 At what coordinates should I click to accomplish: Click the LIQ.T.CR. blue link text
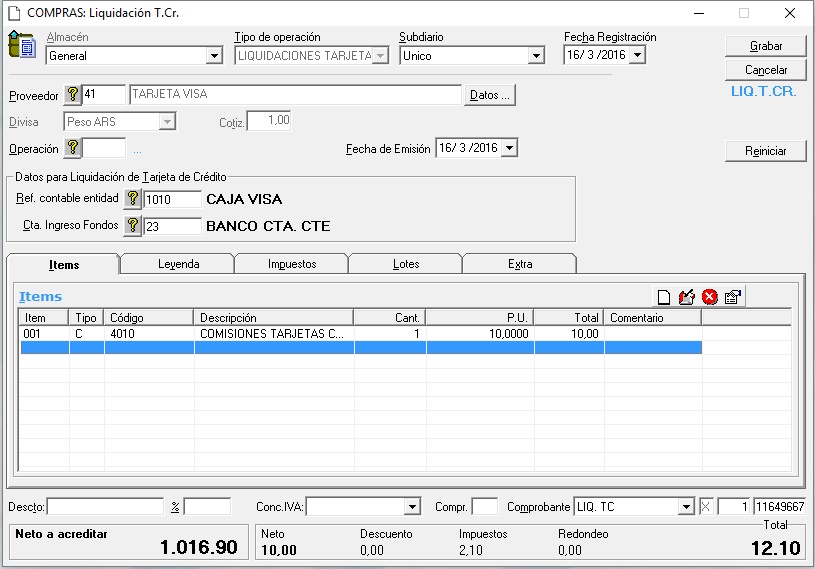tap(764, 91)
